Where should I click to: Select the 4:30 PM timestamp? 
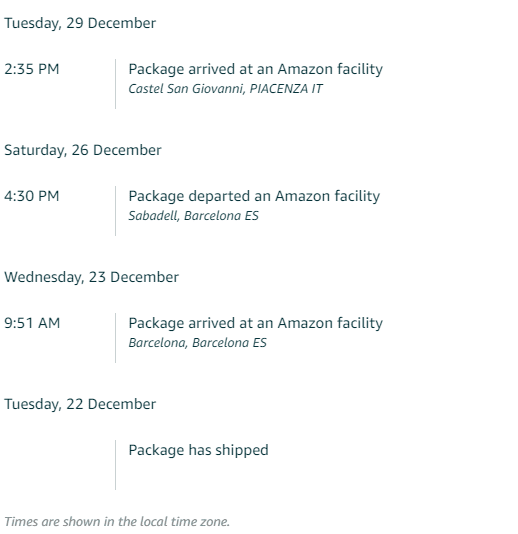tap(32, 196)
